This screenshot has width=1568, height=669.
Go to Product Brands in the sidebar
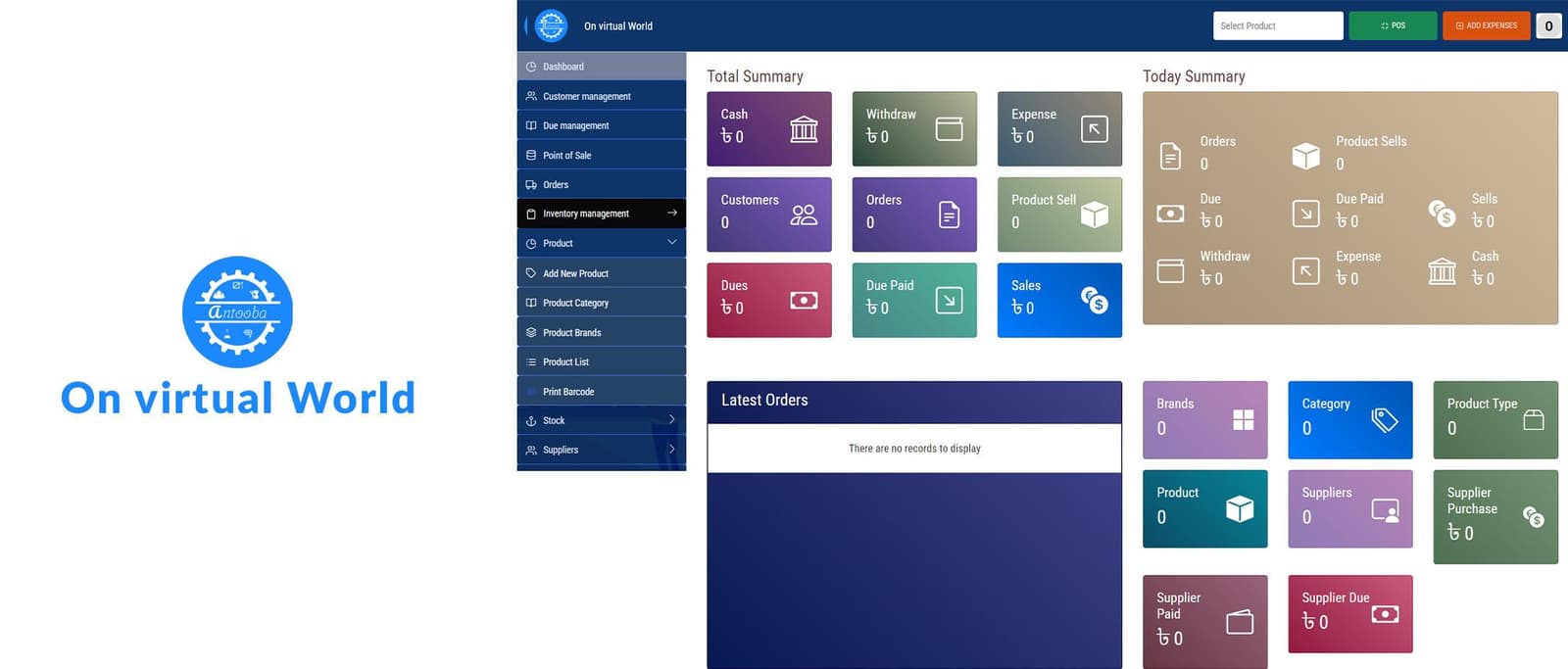602,332
